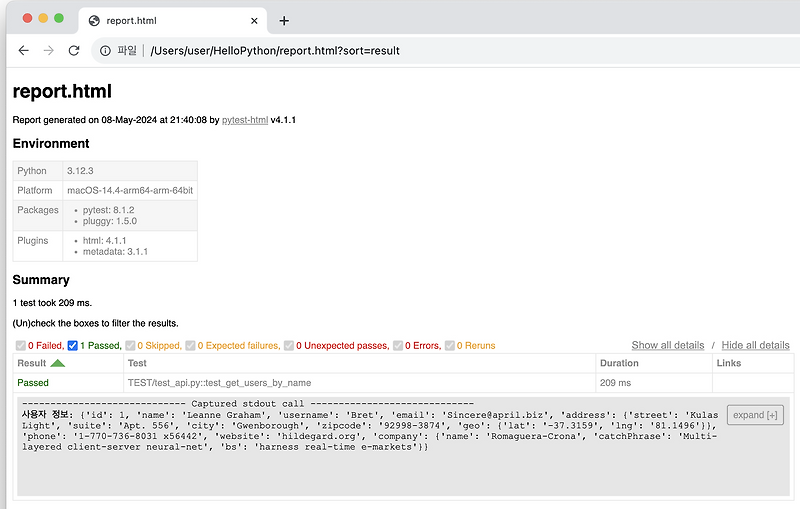This screenshot has width=800, height=509.
Task: Click the Links column header
Action: [753, 363]
